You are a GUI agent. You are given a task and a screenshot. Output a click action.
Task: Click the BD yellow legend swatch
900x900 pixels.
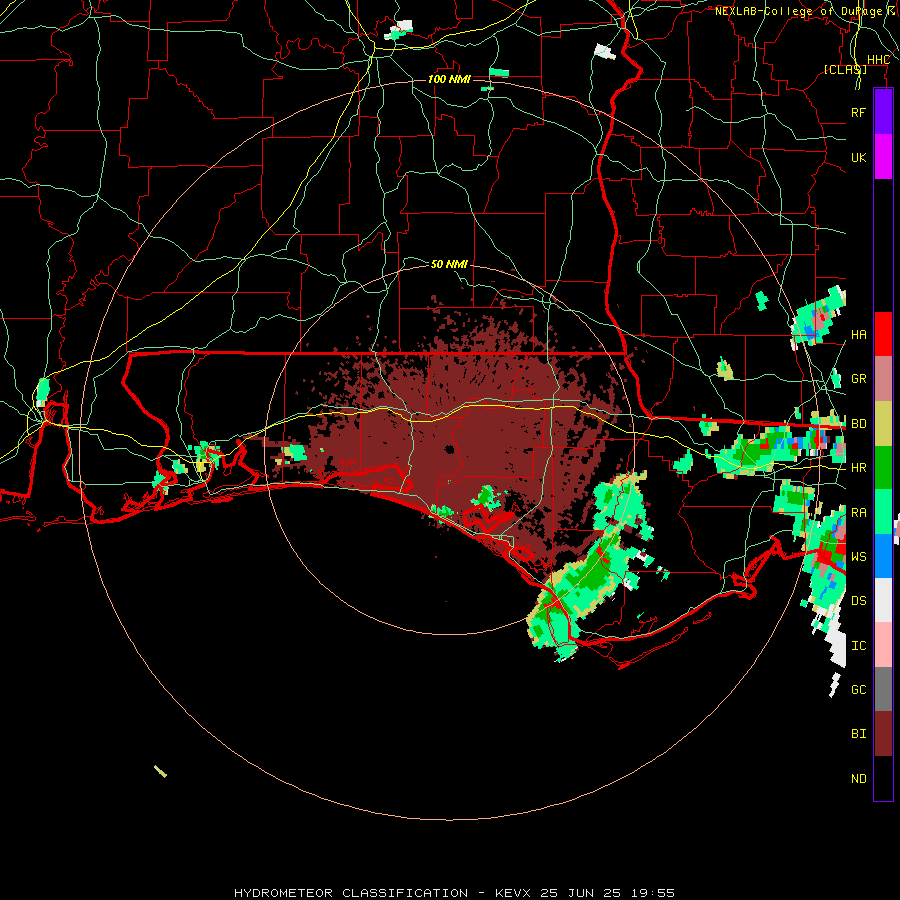[883, 424]
